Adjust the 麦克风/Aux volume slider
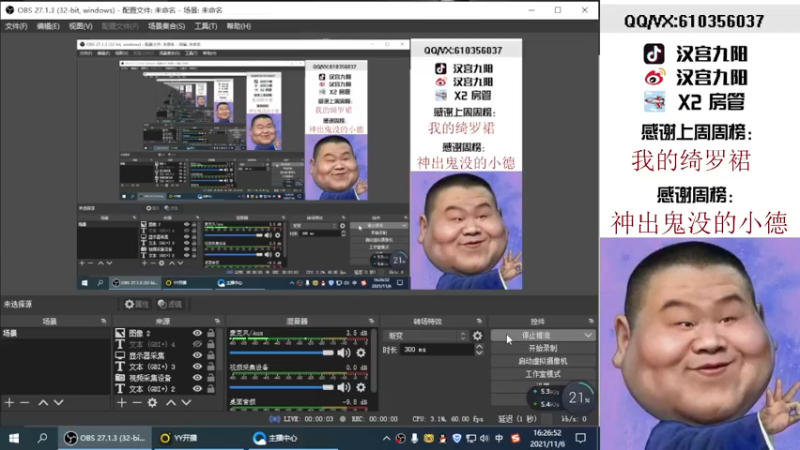The image size is (800, 450). tap(281, 353)
